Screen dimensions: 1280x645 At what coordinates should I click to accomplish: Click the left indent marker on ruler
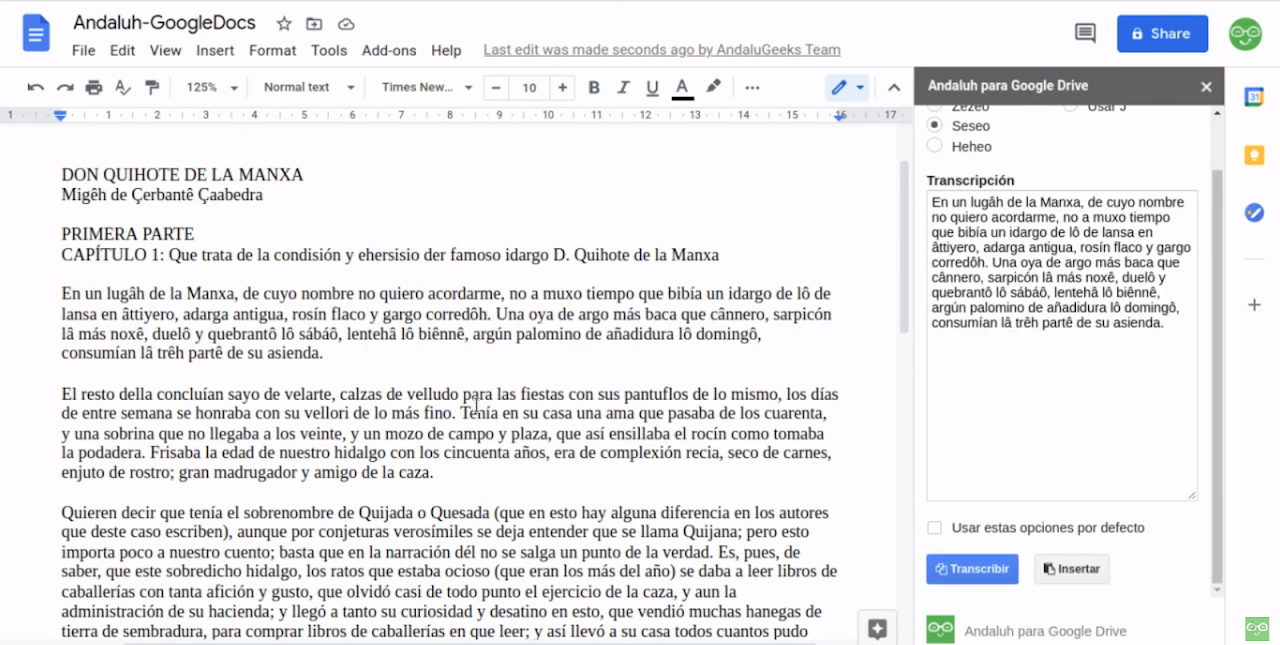pyautogui.click(x=61, y=116)
